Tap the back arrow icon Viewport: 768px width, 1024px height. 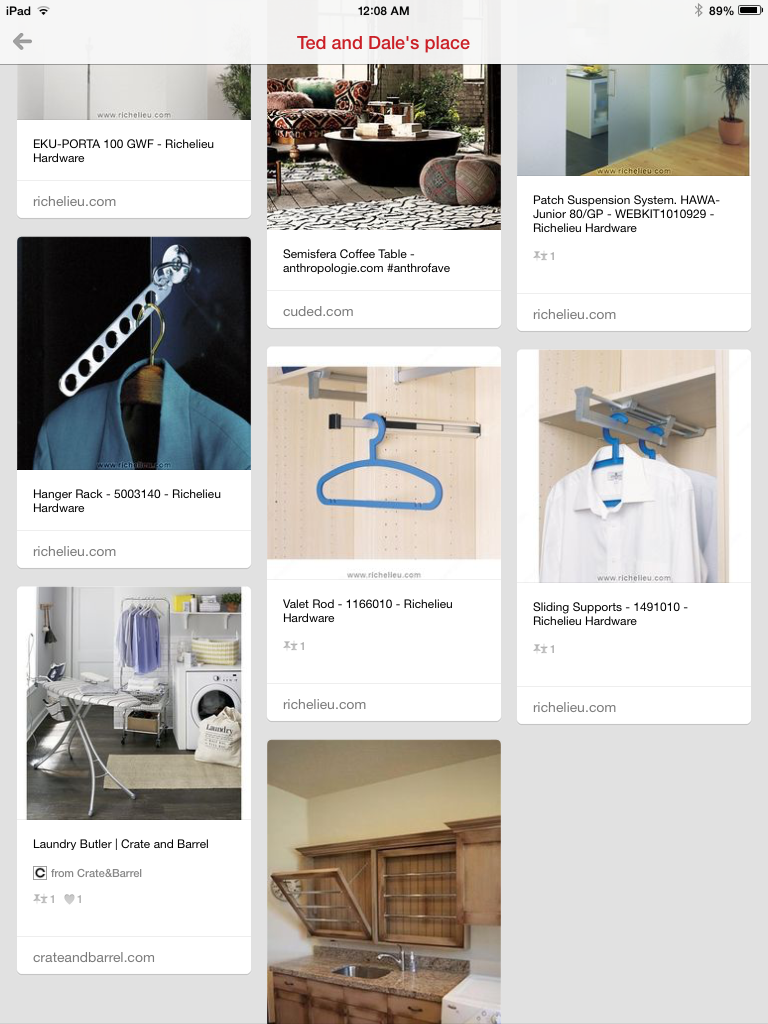22,42
